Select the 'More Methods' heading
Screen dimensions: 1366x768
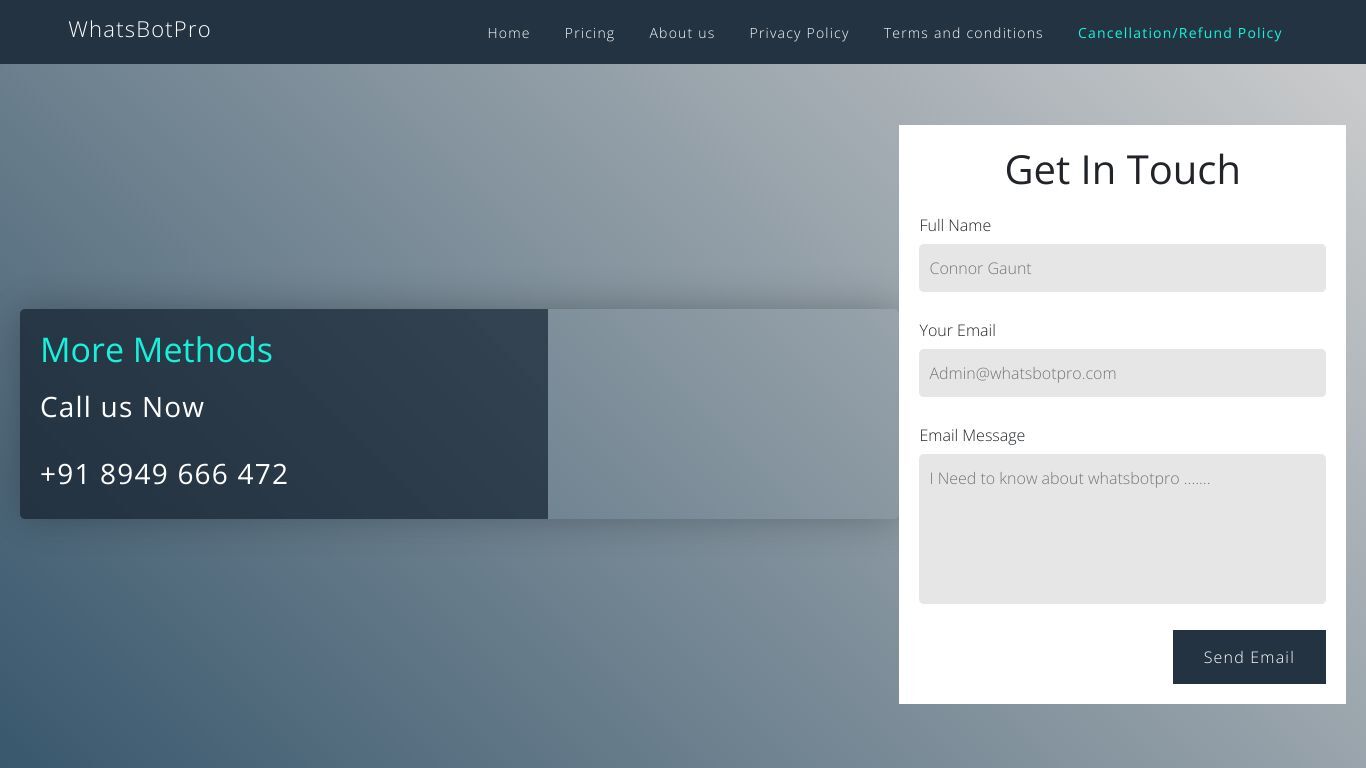coord(156,350)
